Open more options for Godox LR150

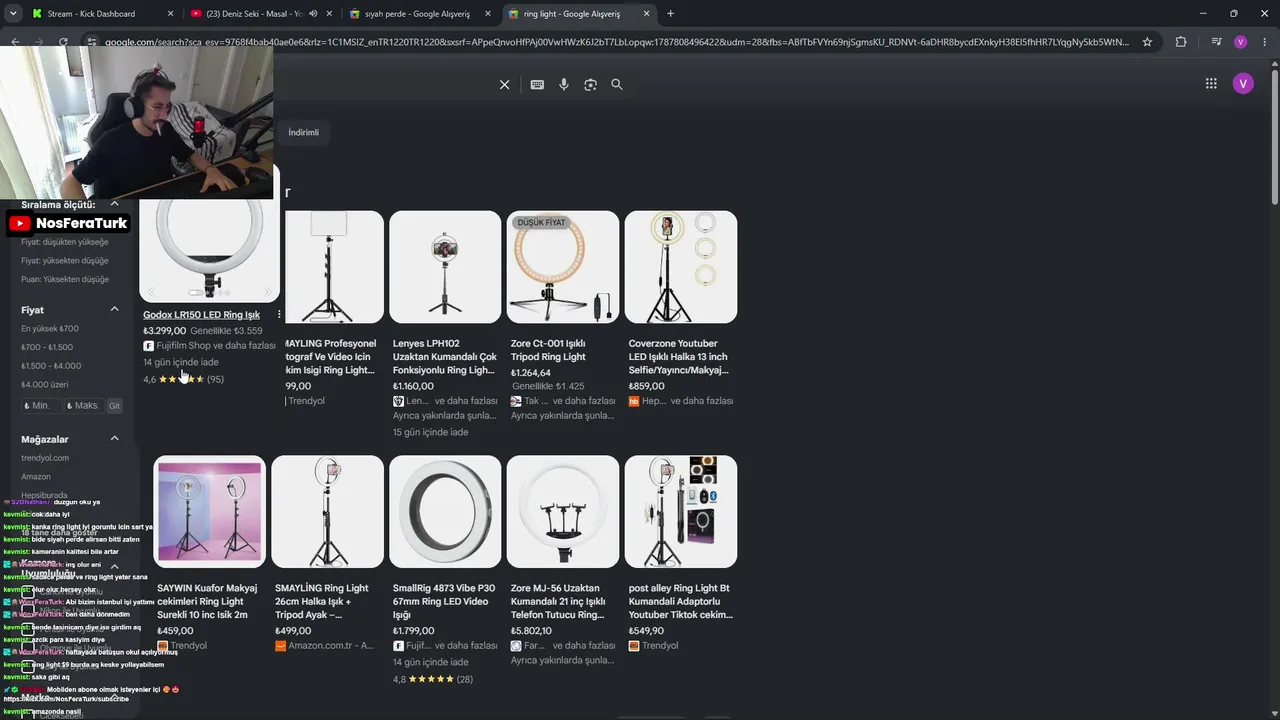point(279,315)
